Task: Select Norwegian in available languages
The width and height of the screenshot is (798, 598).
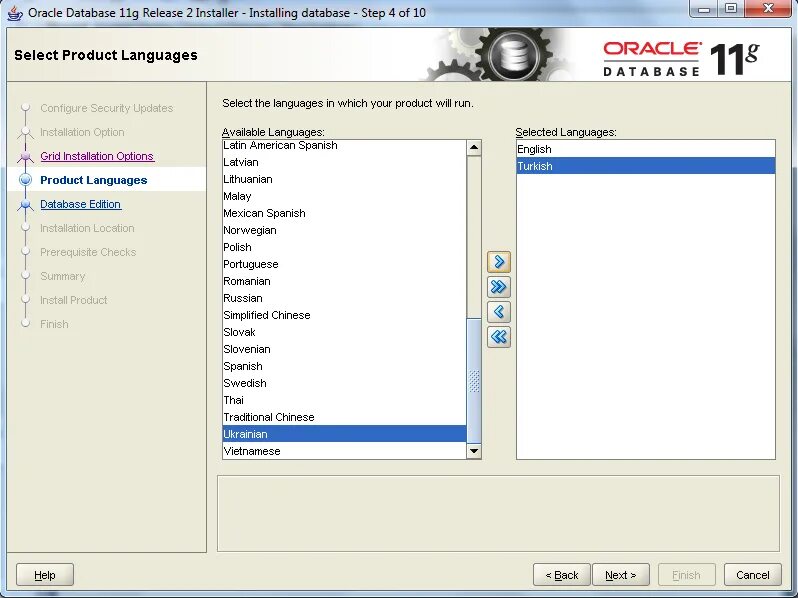Action: pyautogui.click(x=345, y=230)
